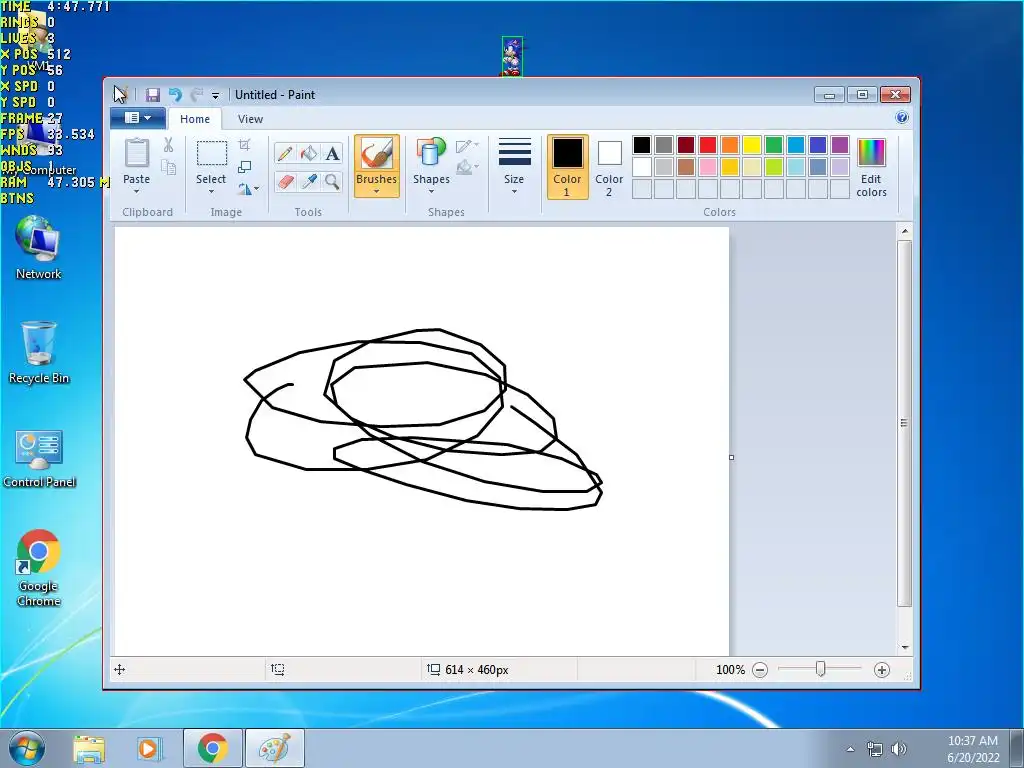Click the Edit colors rainbow icon
This screenshot has height=768, width=1024.
(x=871, y=153)
